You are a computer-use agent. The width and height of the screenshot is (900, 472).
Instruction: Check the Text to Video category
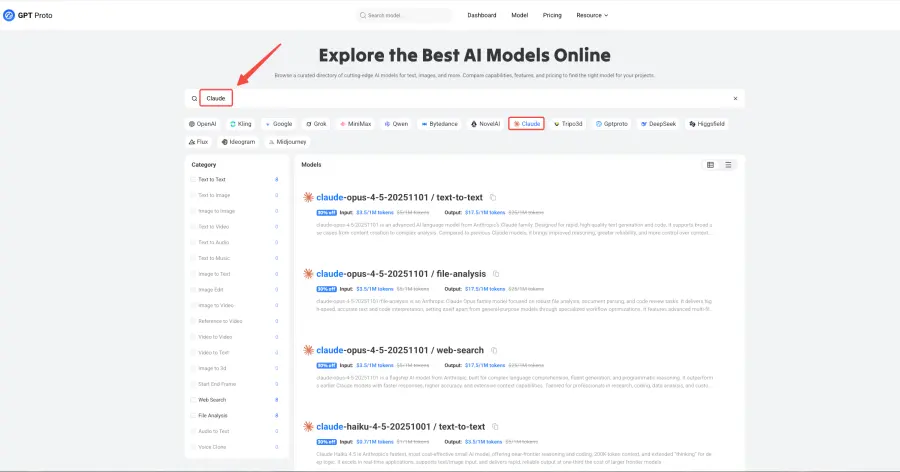tap(193, 227)
